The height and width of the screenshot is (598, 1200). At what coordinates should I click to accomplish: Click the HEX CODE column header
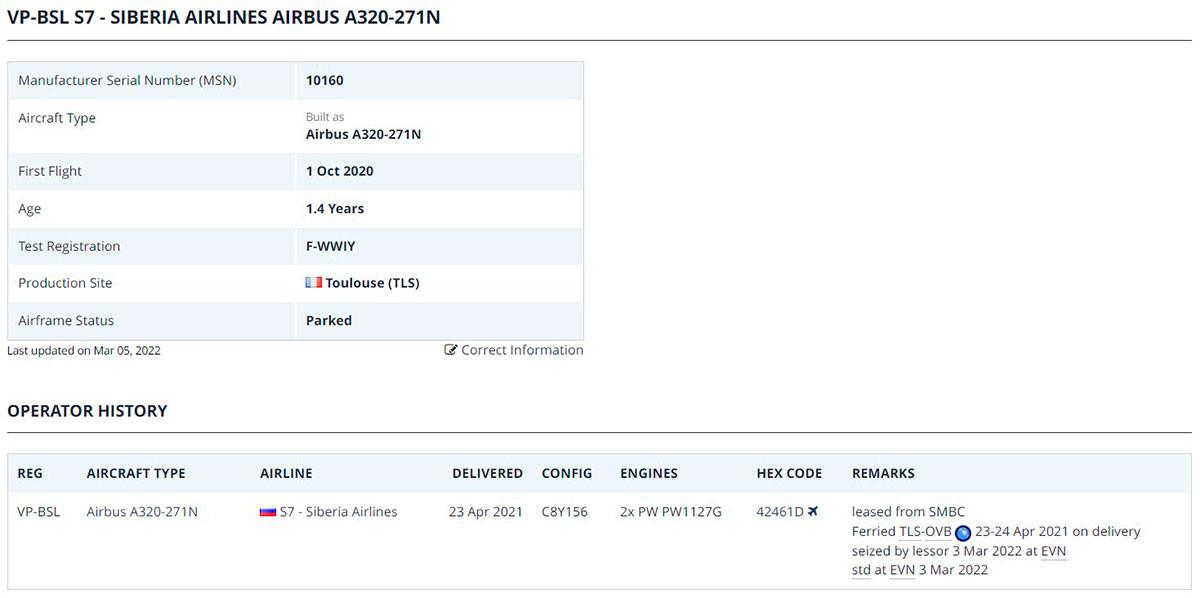point(789,473)
